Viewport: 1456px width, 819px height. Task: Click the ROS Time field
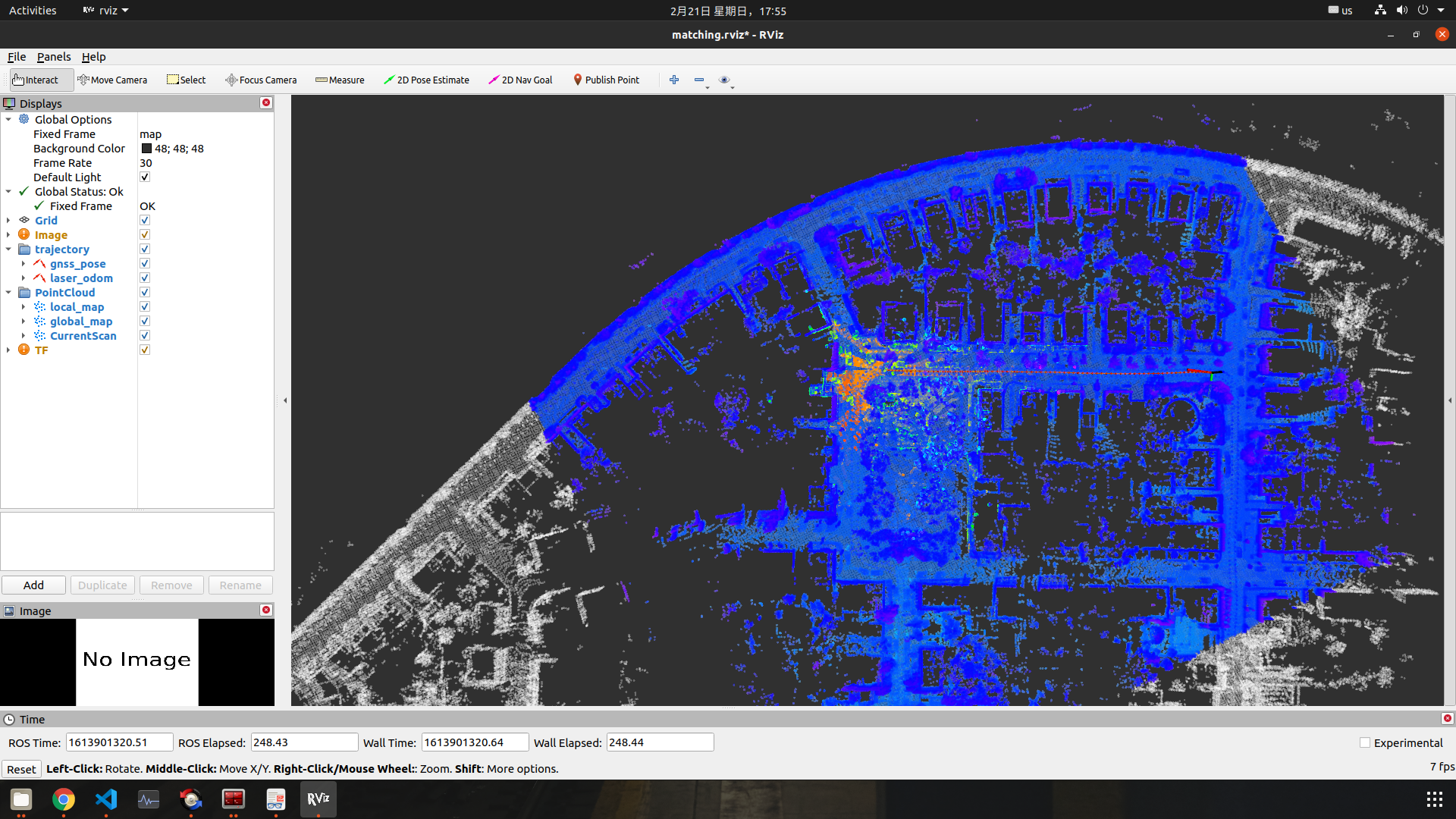click(x=119, y=742)
